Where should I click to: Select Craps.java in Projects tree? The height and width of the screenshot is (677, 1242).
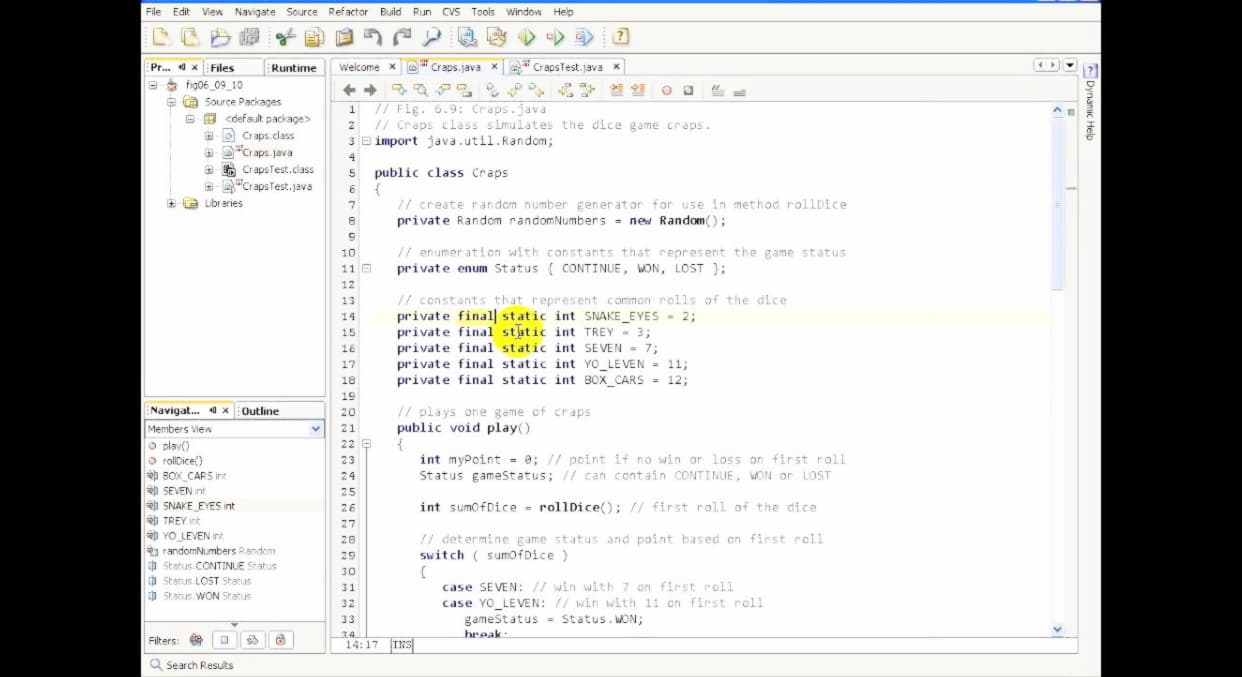coord(267,153)
